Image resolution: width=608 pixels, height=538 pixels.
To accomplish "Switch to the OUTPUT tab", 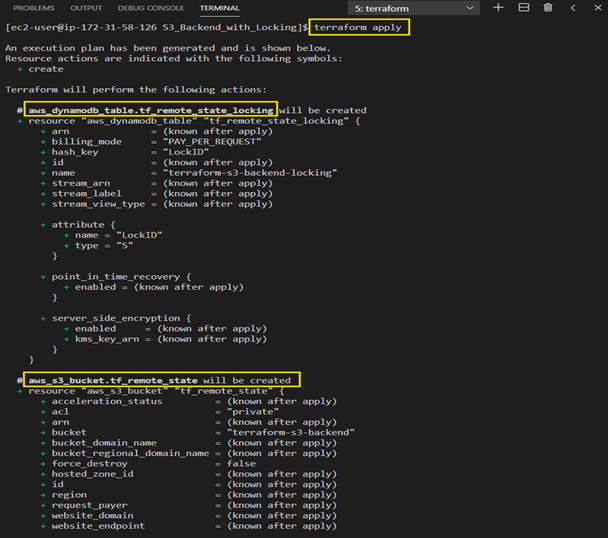I will click(x=86, y=8).
